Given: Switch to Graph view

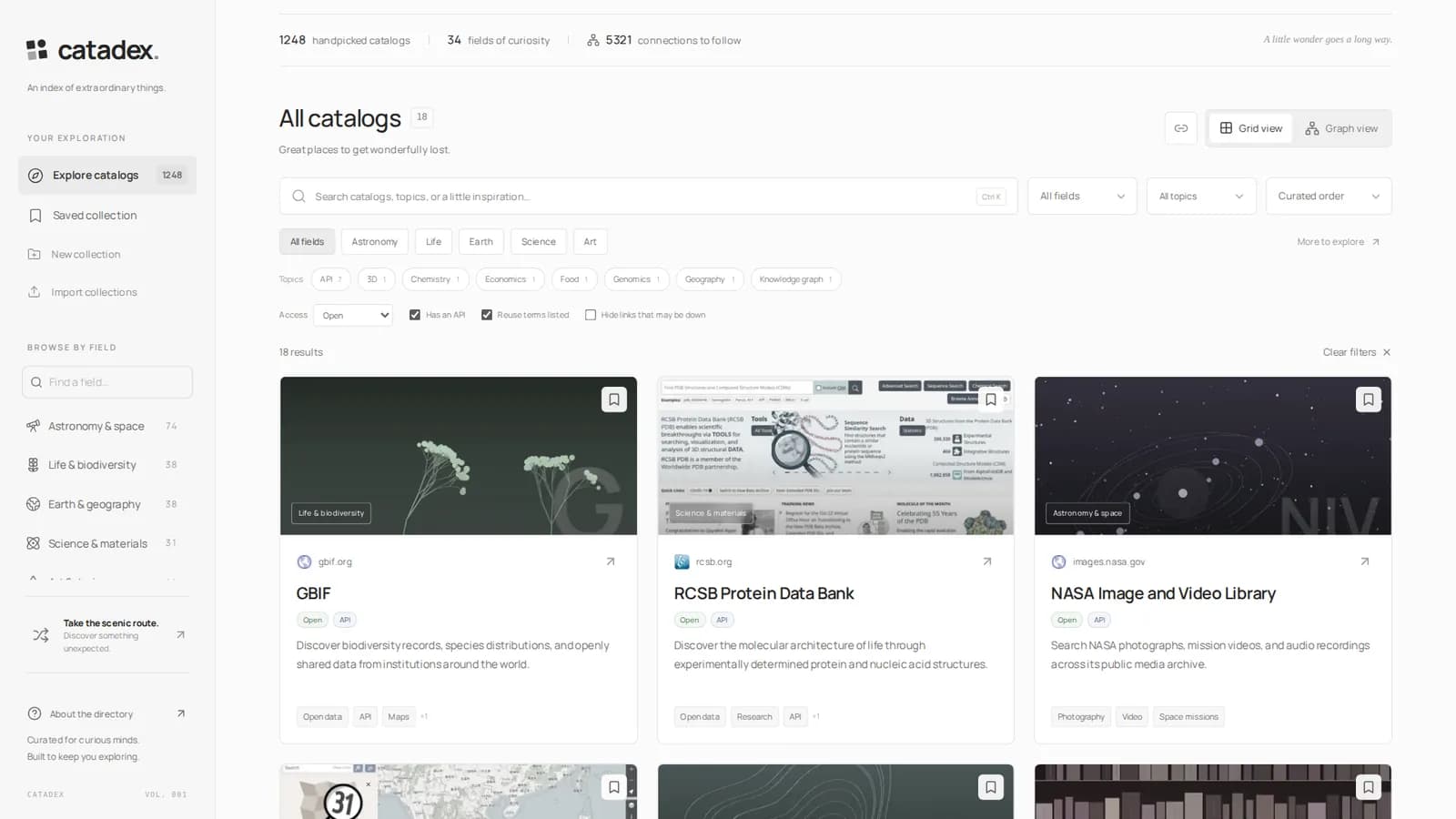Looking at the screenshot, I should (x=1341, y=128).
